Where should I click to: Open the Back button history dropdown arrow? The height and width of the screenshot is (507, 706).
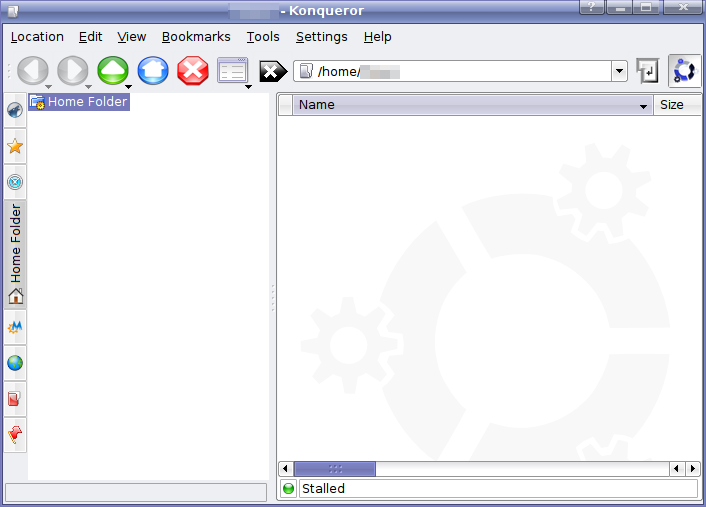pos(48,86)
